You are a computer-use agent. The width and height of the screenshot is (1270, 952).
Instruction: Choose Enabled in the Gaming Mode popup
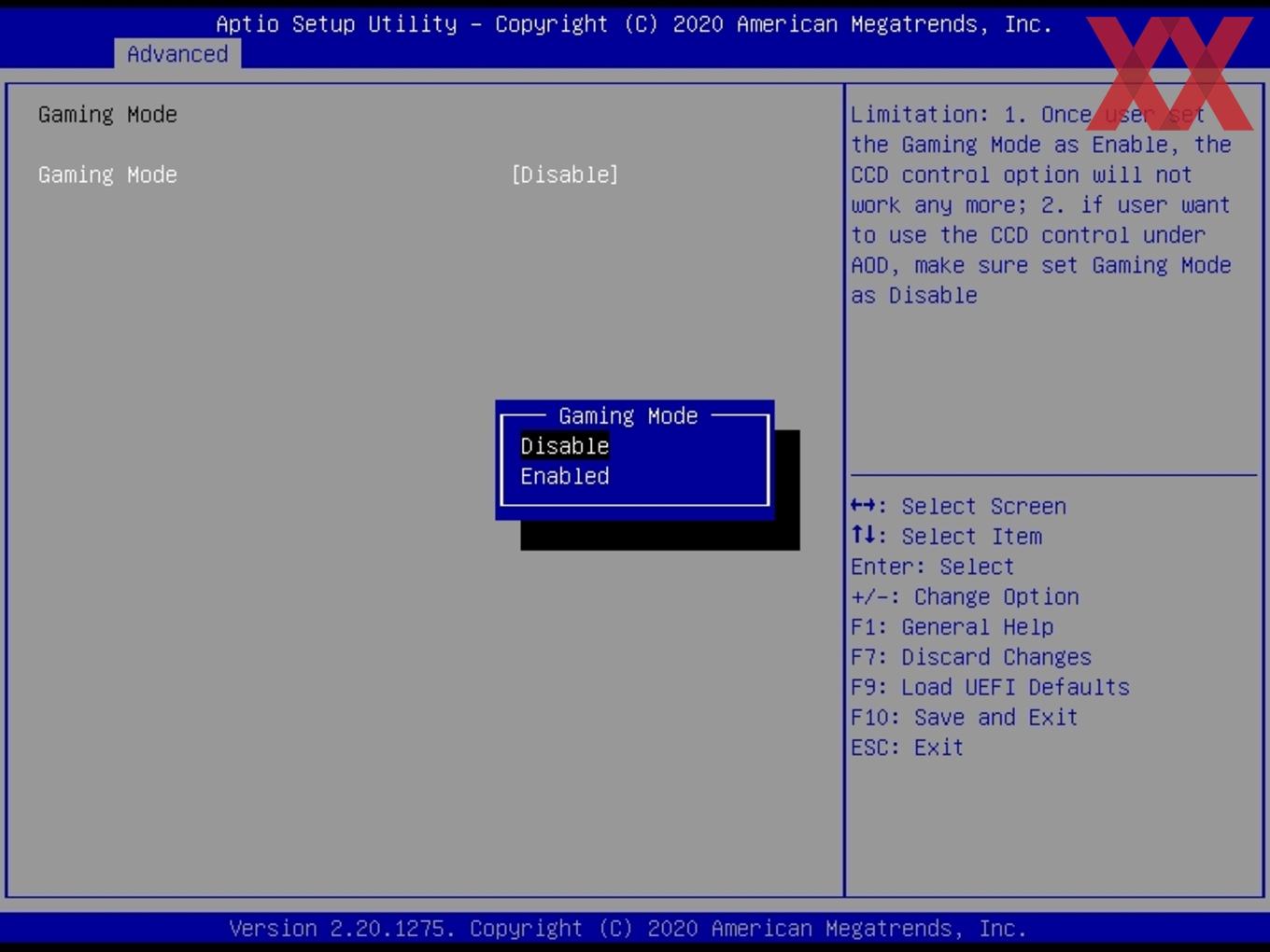coord(565,476)
